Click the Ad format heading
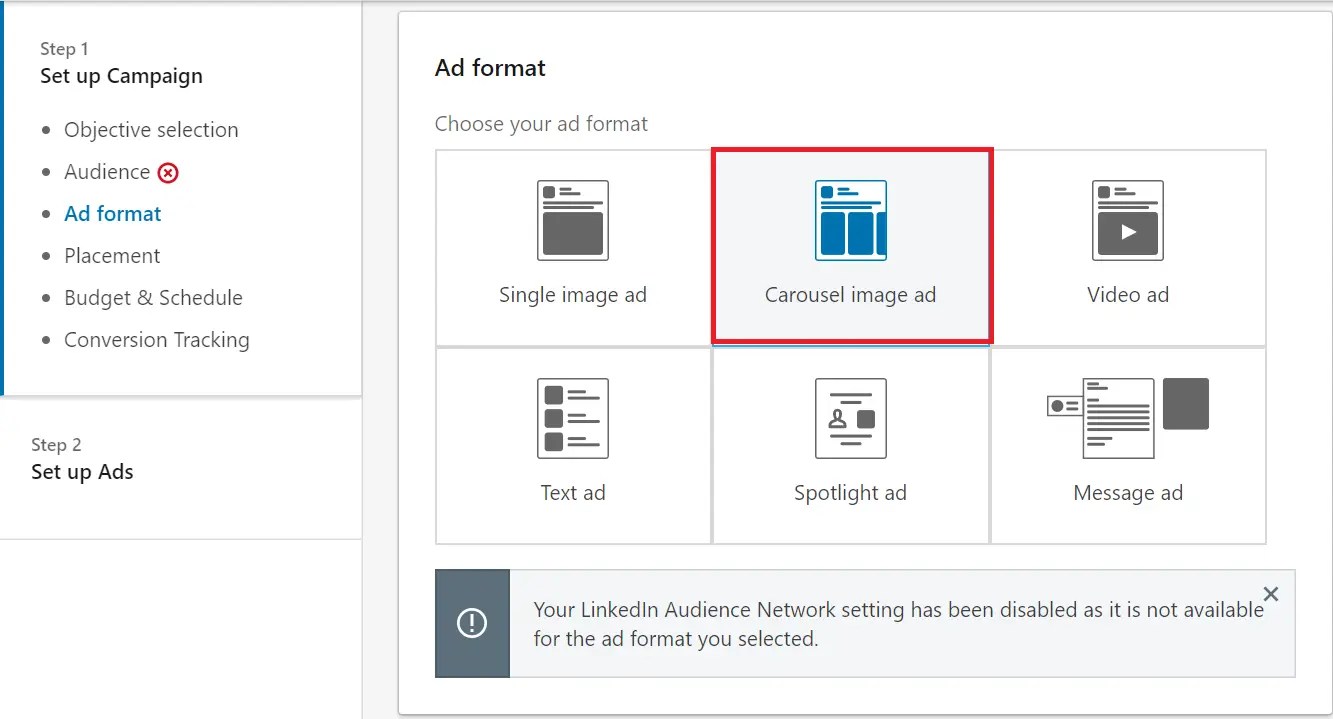1333x719 pixels. click(x=490, y=68)
